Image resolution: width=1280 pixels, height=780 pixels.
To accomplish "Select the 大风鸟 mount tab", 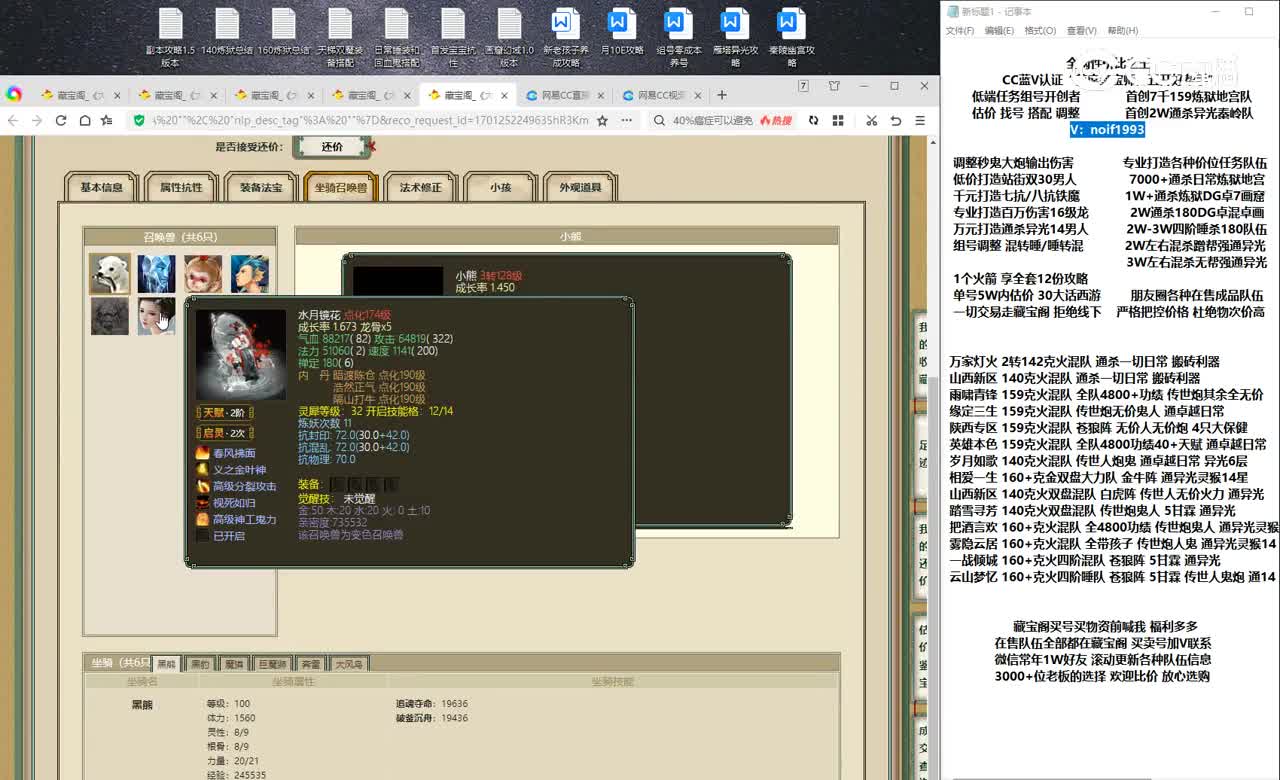I will [x=349, y=664].
